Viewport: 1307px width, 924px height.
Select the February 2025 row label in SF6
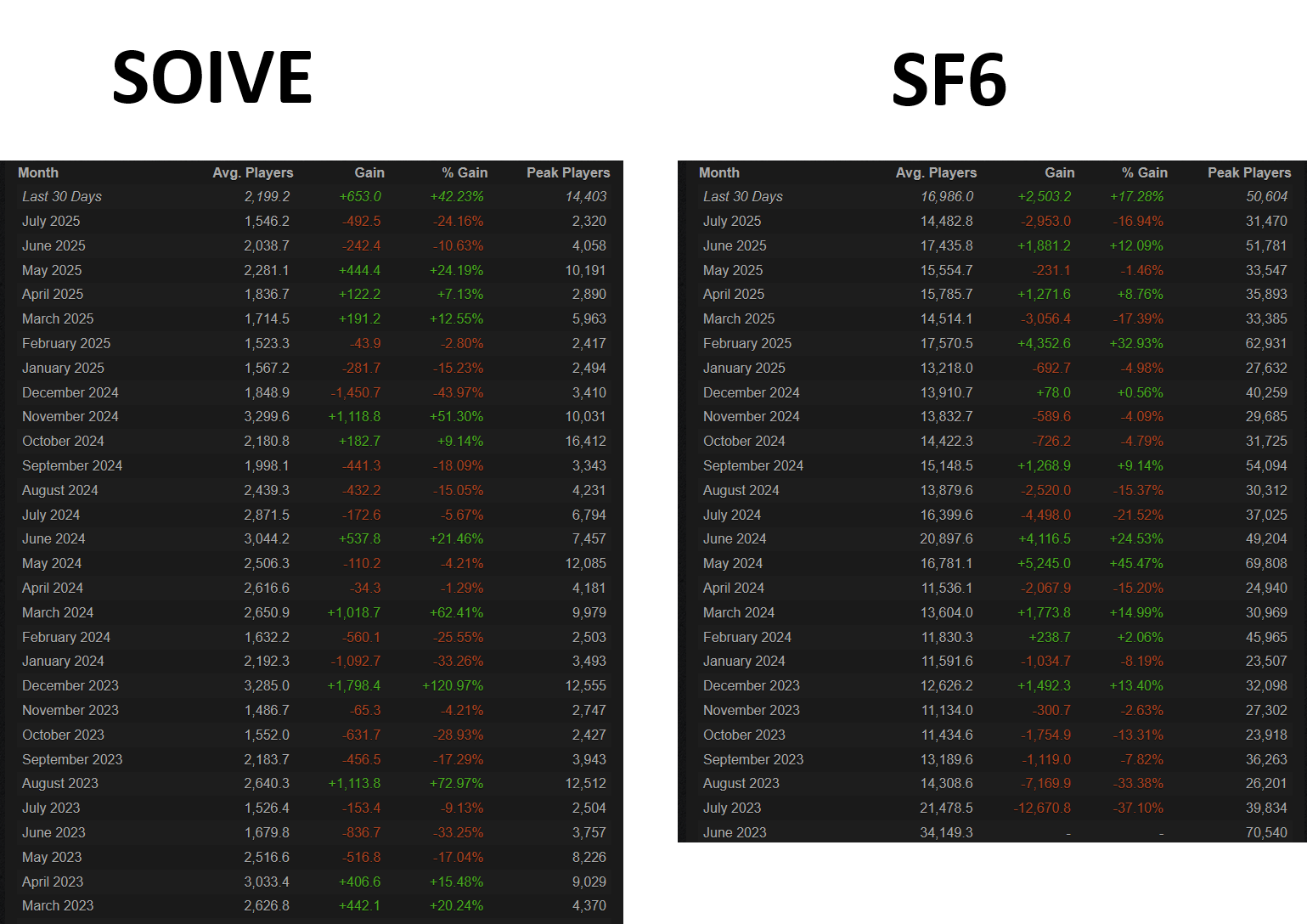pos(747,343)
